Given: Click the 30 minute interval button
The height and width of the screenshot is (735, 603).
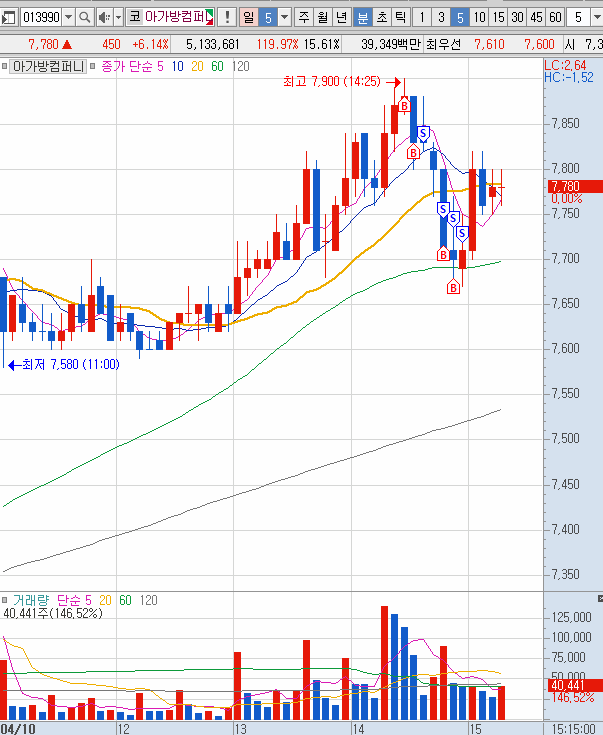Looking at the screenshot, I should click(517, 17).
